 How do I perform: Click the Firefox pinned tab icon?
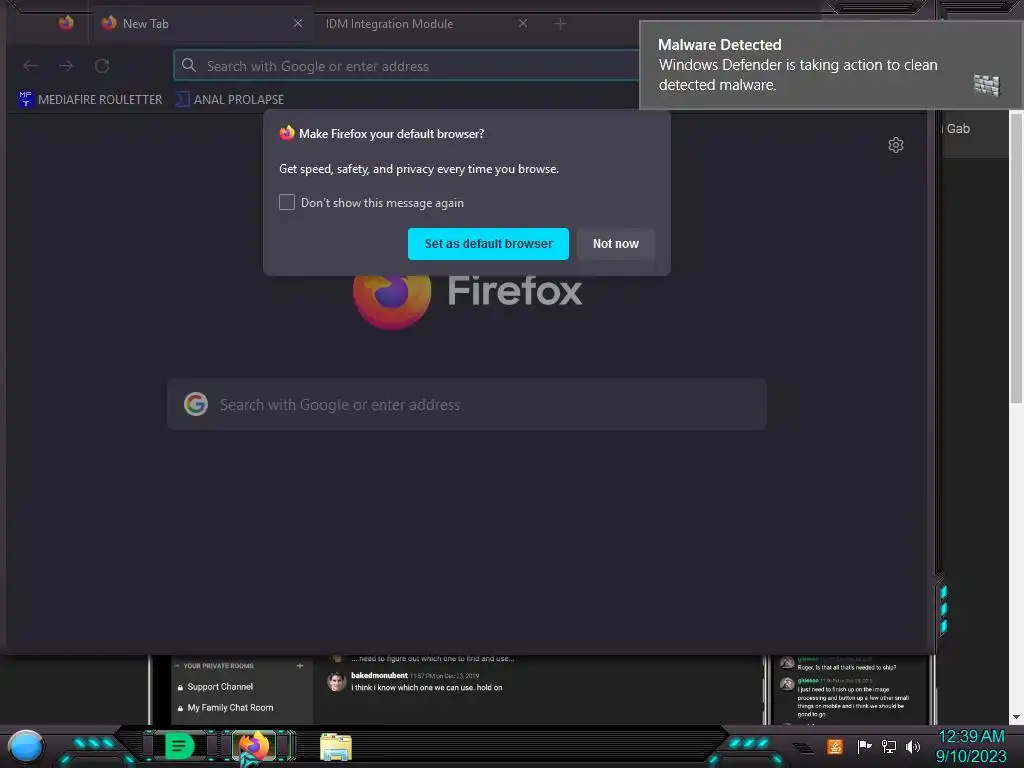point(66,24)
